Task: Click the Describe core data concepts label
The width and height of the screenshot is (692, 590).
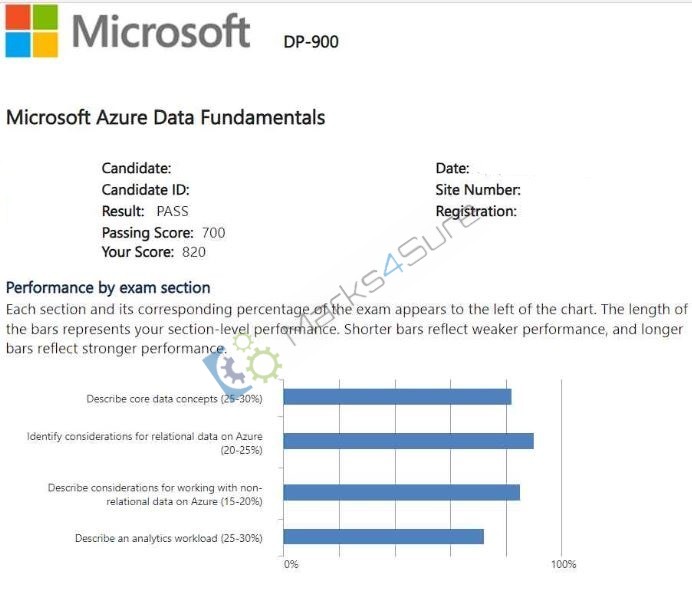Action: click(174, 399)
